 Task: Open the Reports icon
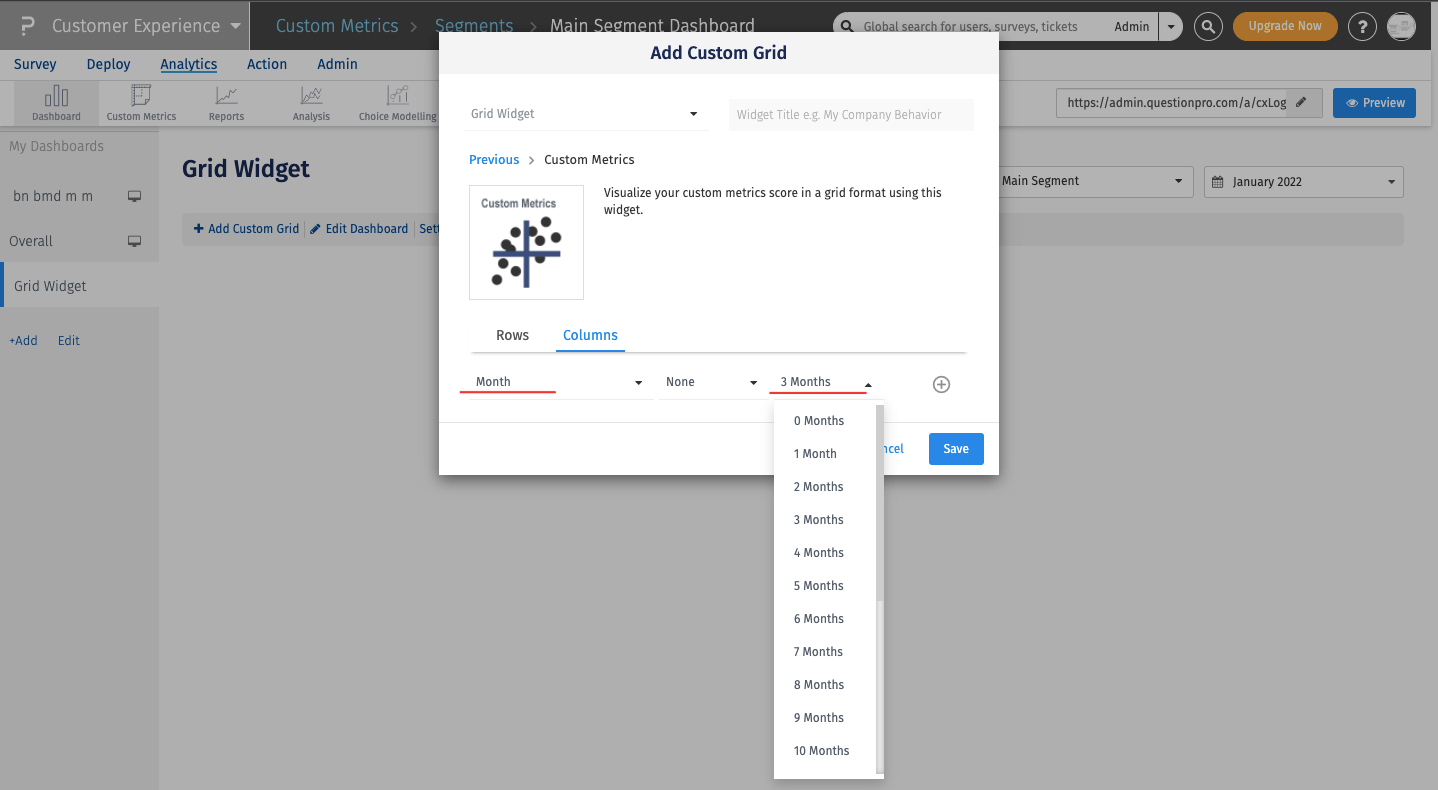click(225, 100)
